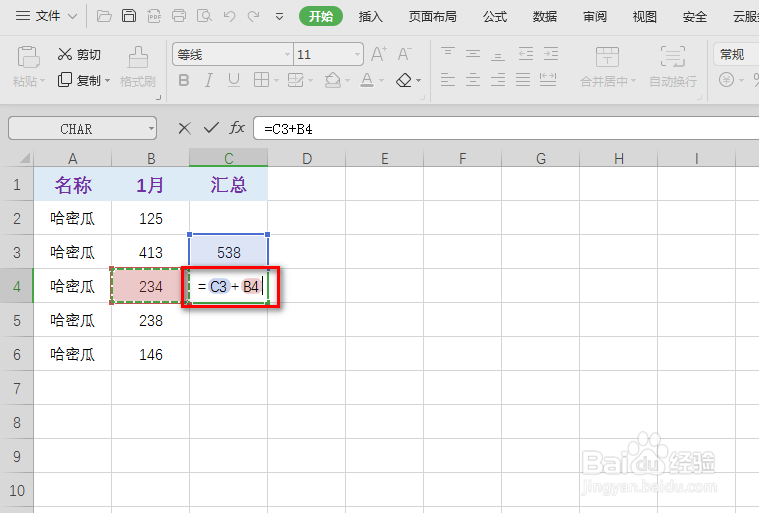Click the 合并居中 merge center button

pyautogui.click(x=607, y=67)
